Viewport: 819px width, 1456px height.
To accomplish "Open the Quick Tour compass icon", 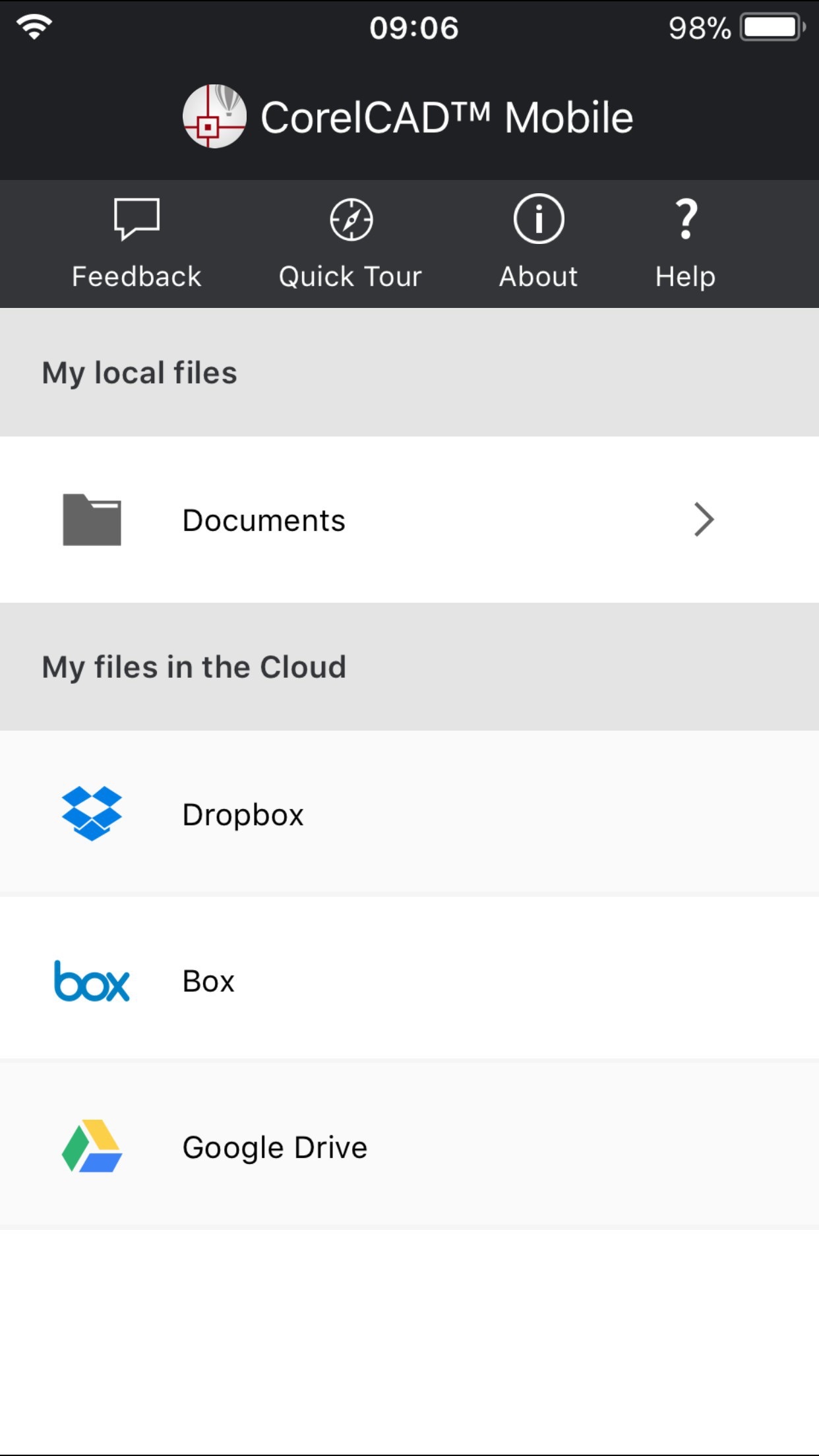I will (x=351, y=220).
